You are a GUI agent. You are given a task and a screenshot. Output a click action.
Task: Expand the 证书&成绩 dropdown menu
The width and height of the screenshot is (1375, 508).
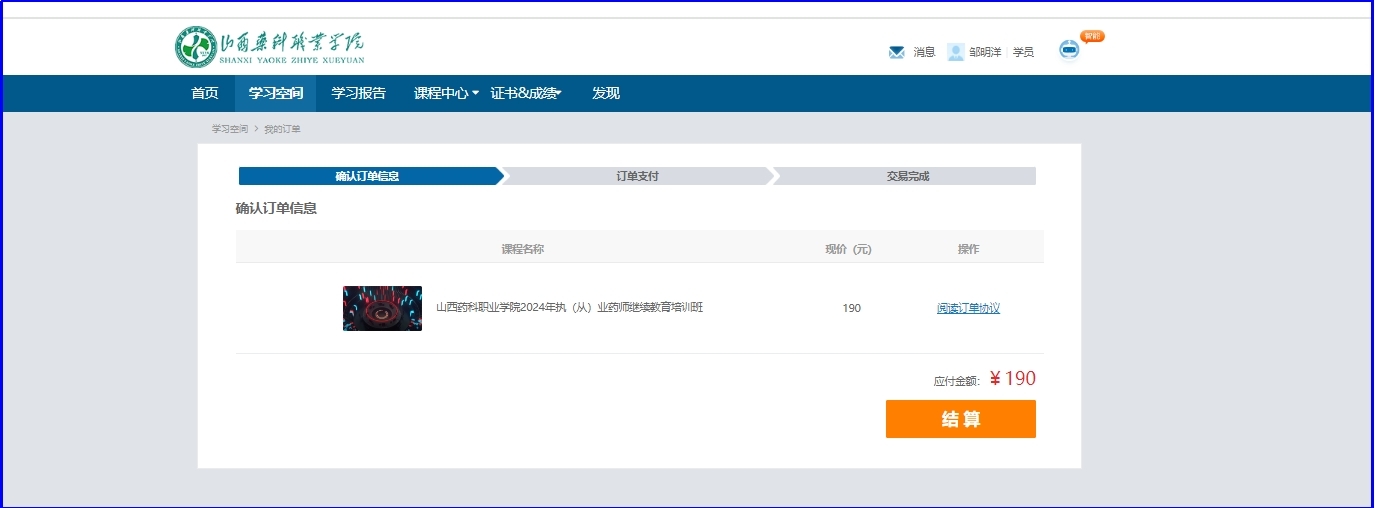[526, 93]
